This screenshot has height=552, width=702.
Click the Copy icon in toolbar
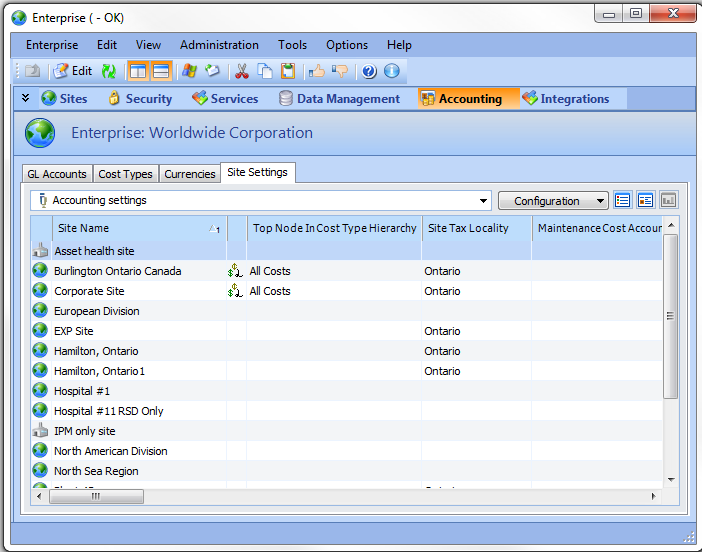265,71
